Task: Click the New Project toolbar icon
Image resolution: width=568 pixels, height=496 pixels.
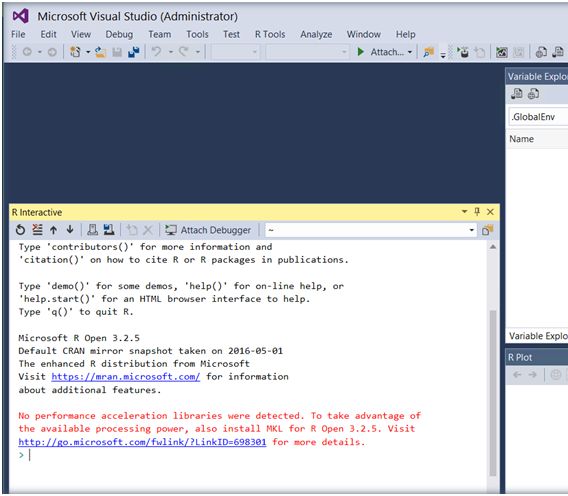Action: pos(75,52)
